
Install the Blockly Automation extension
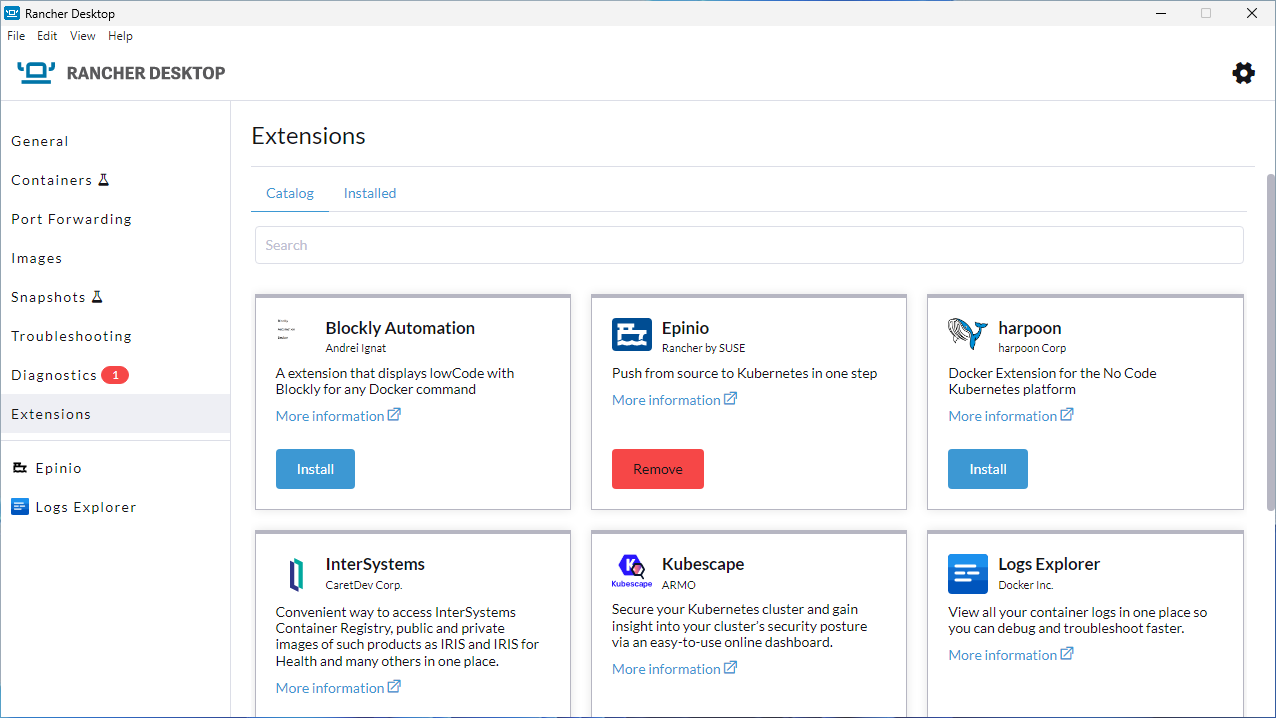pyautogui.click(x=315, y=469)
